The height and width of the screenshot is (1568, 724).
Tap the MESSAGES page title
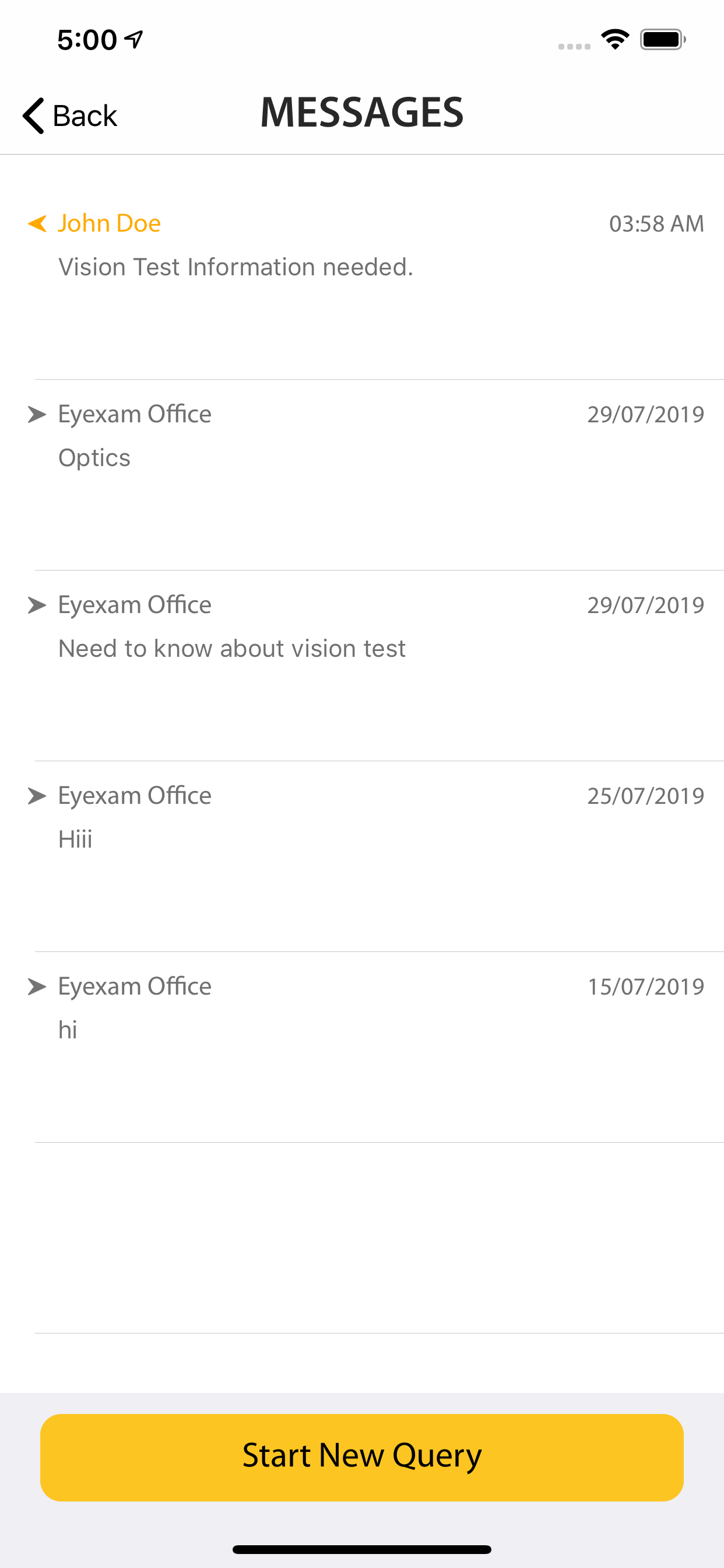362,113
